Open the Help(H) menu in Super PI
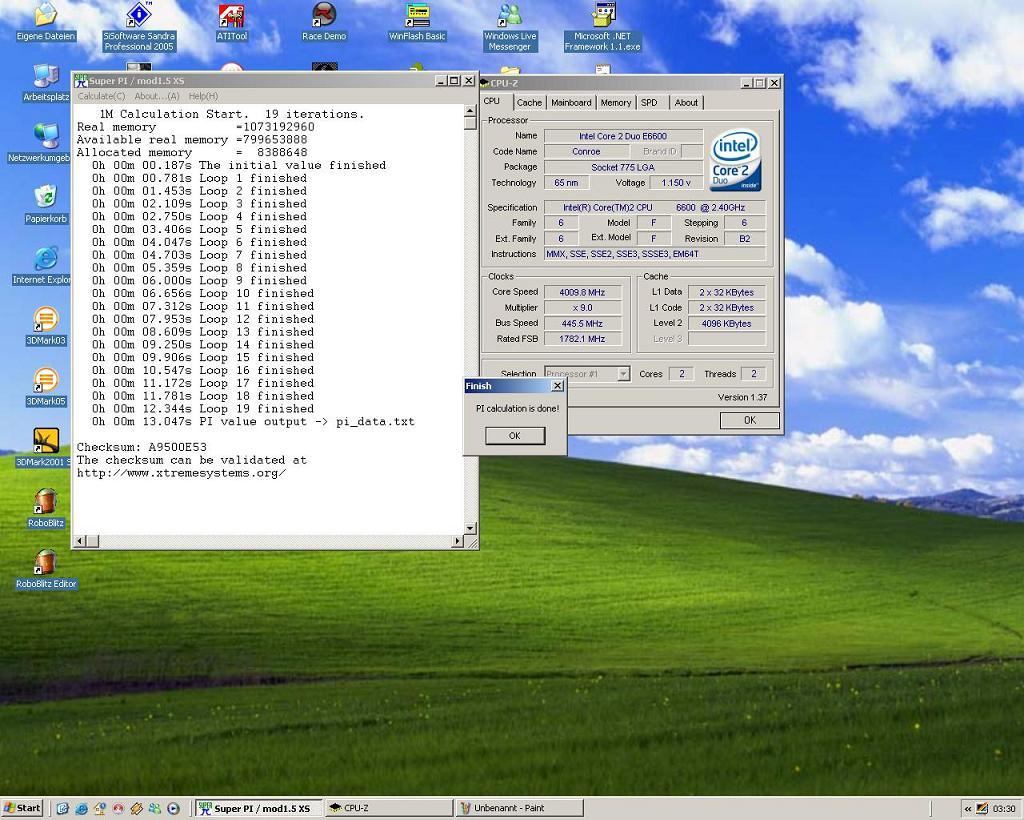 (x=203, y=96)
